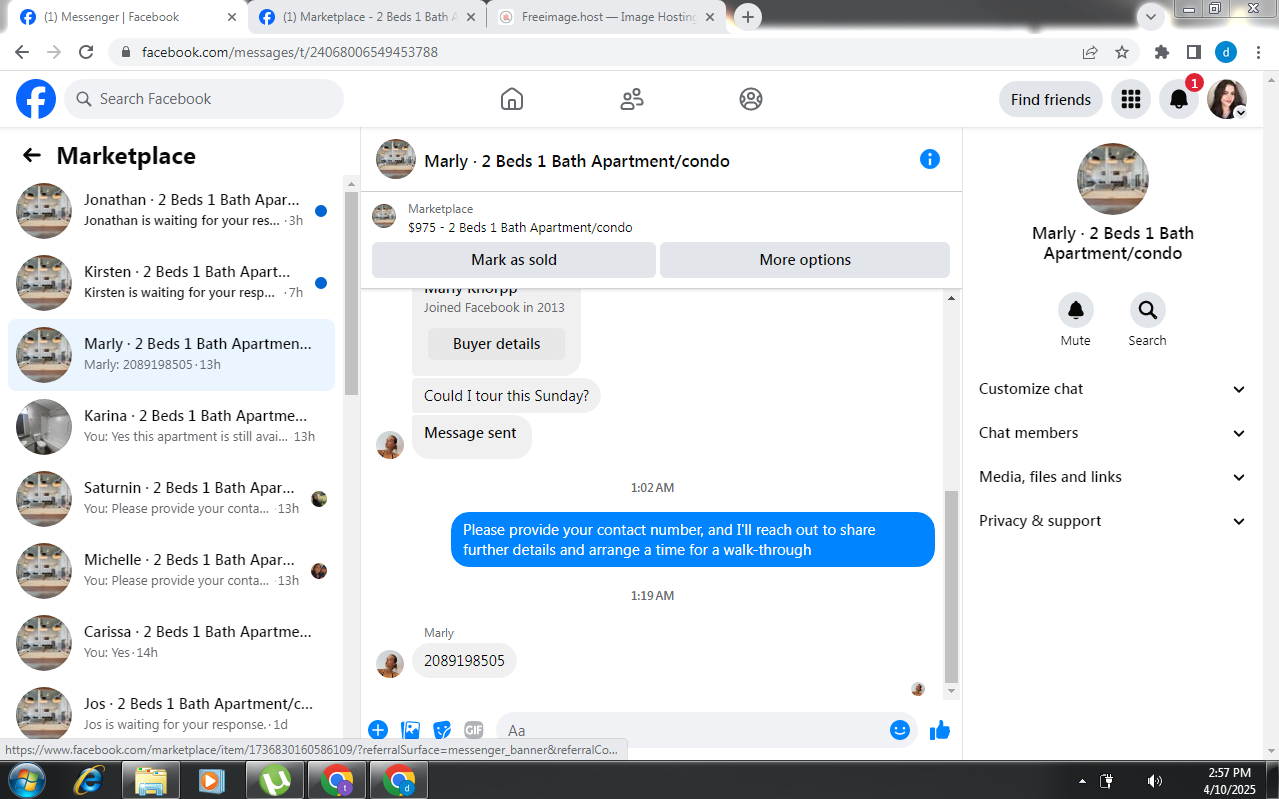Expand Chat members section

click(x=1113, y=433)
